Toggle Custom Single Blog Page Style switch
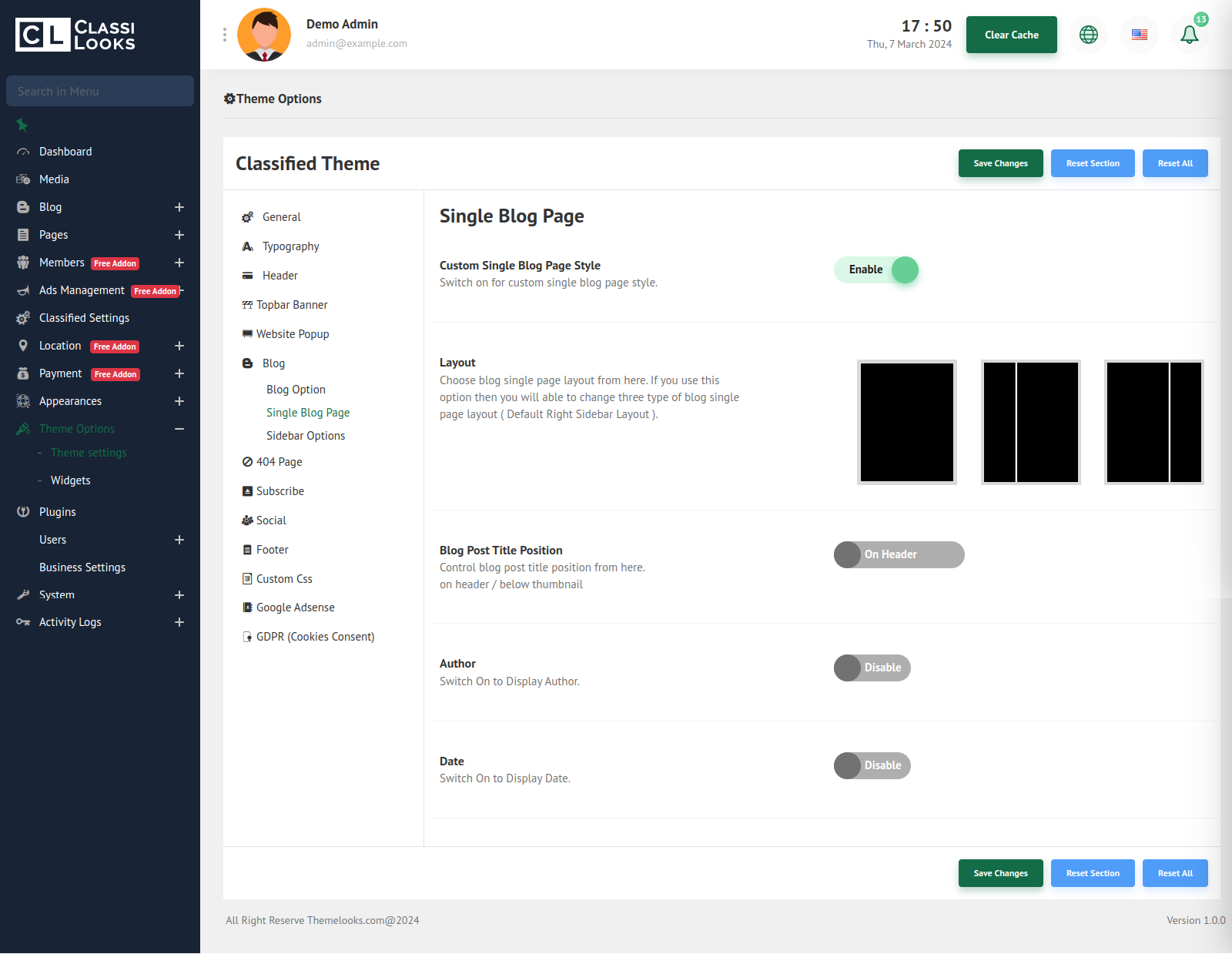This screenshot has width=1232, height=954. click(876, 270)
